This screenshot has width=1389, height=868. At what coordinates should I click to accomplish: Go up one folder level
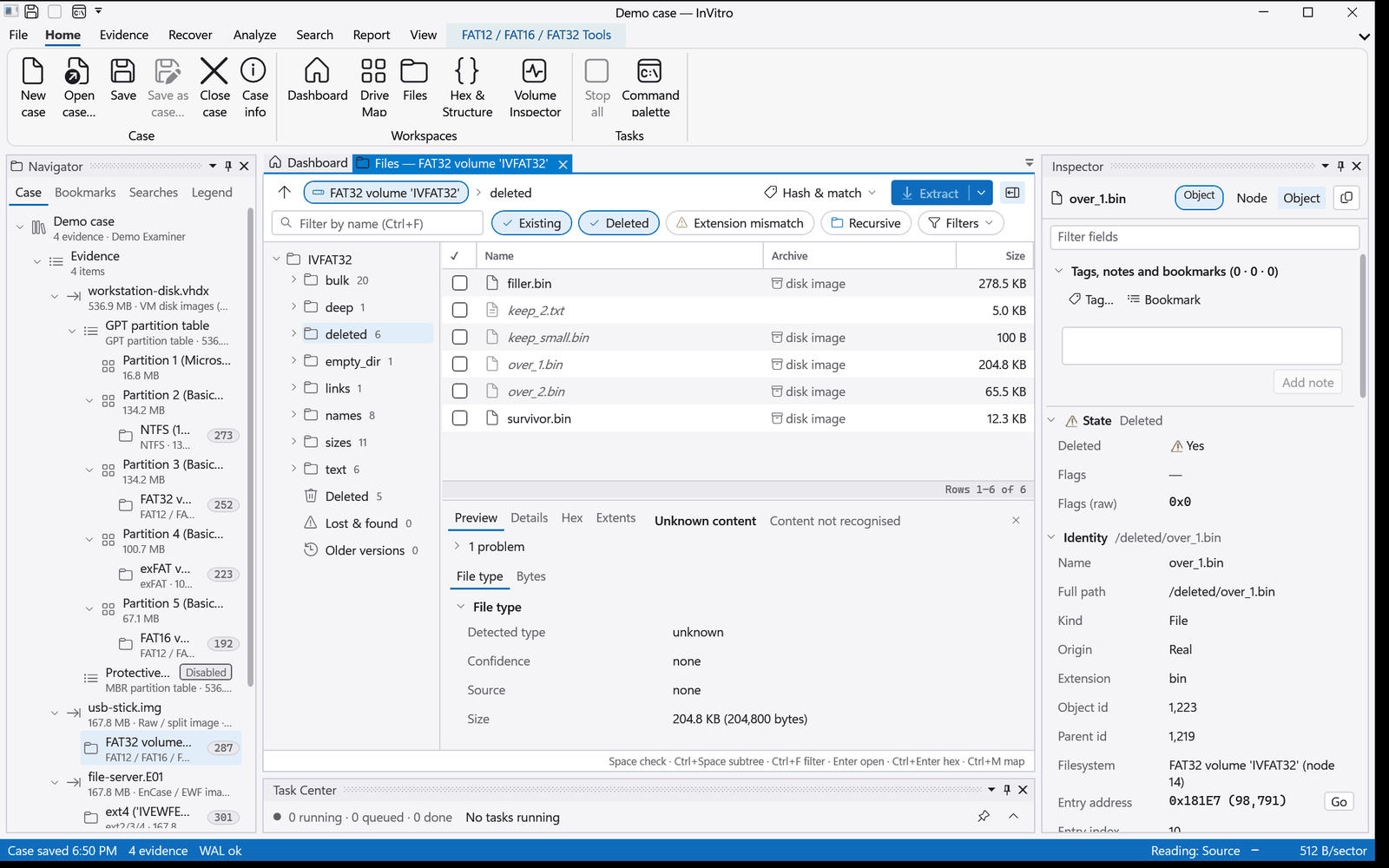click(284, 193)
